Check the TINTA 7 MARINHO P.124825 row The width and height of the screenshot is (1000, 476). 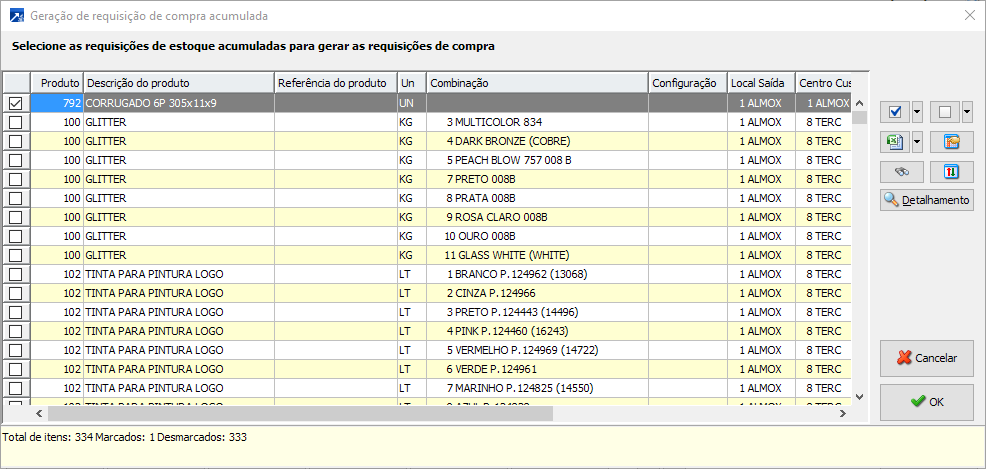coord(16,388)
